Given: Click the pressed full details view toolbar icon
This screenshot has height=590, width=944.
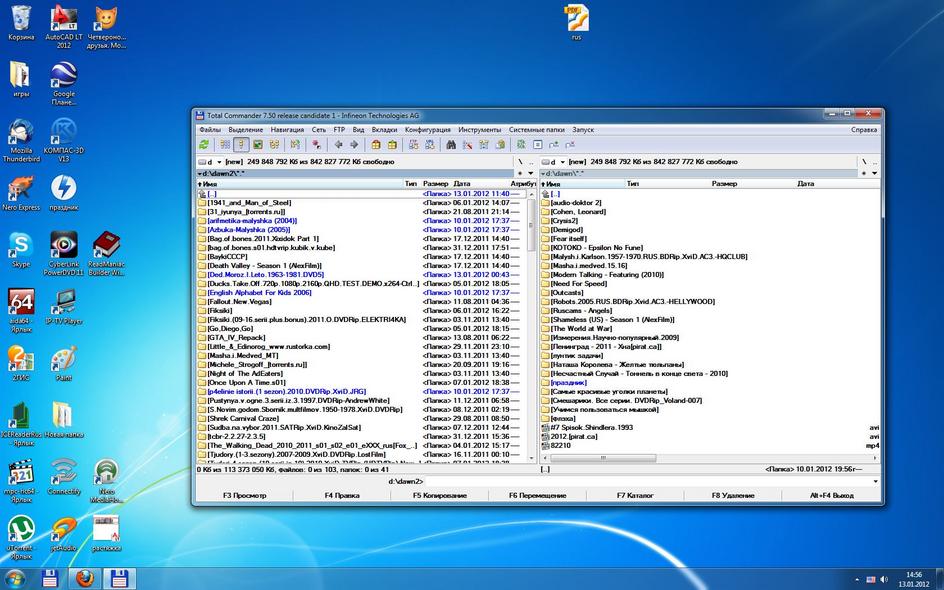Looking at the screenshot, I should click(241, 144).
